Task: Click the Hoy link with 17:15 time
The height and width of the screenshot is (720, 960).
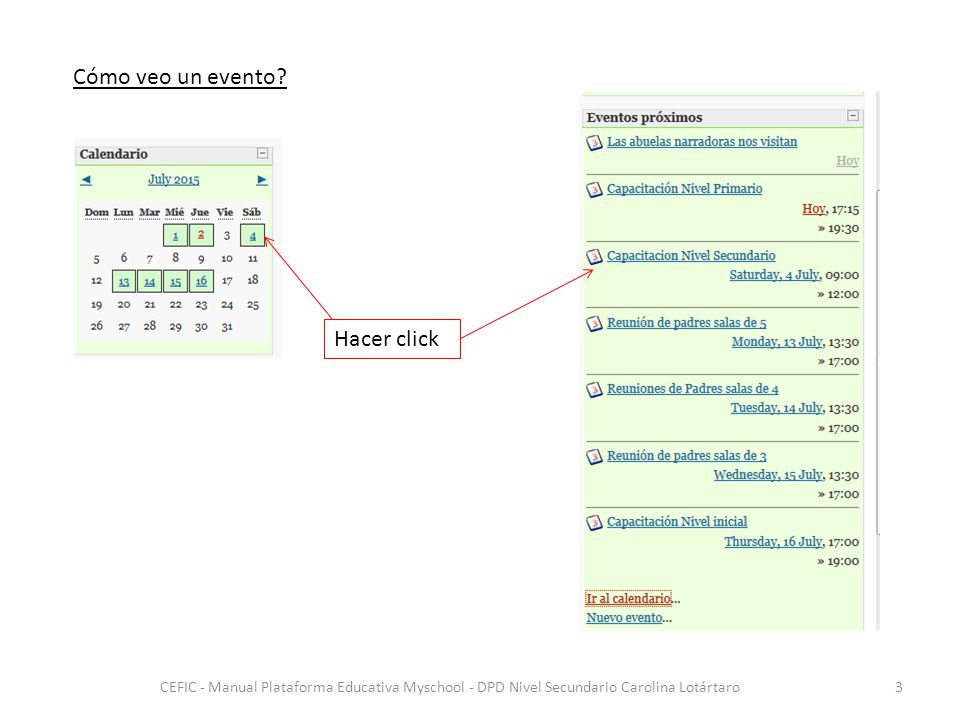Action: pos(814,209)
